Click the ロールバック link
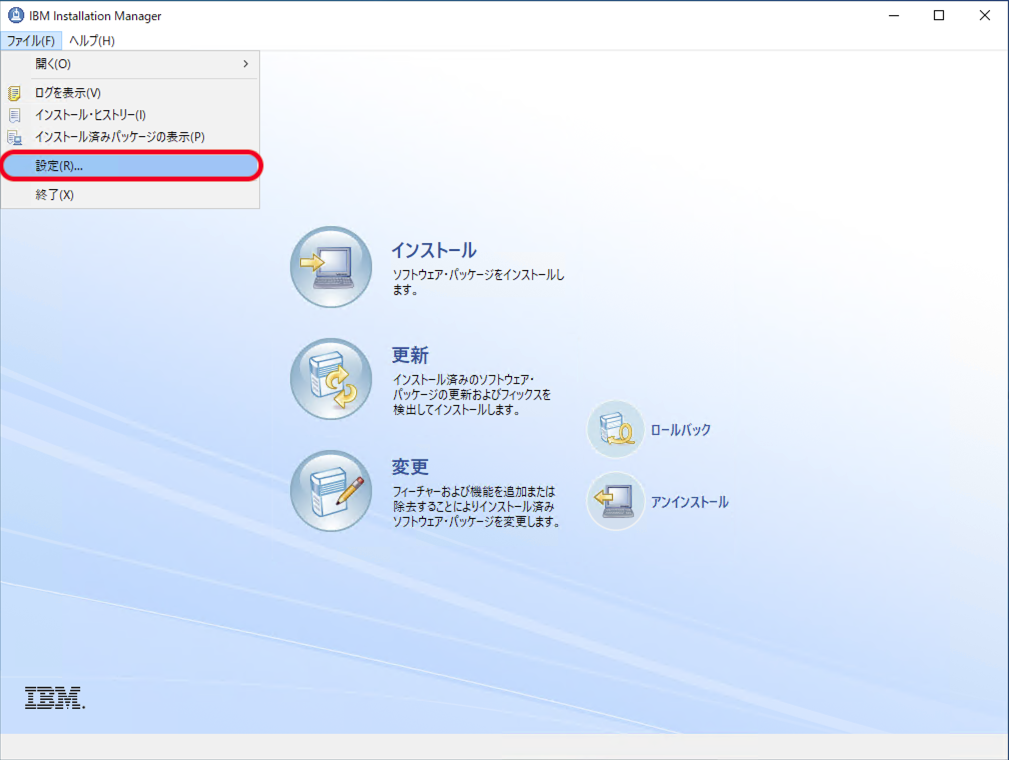The height and width of the screenshot is (760, 1009). tap(681, 430)
